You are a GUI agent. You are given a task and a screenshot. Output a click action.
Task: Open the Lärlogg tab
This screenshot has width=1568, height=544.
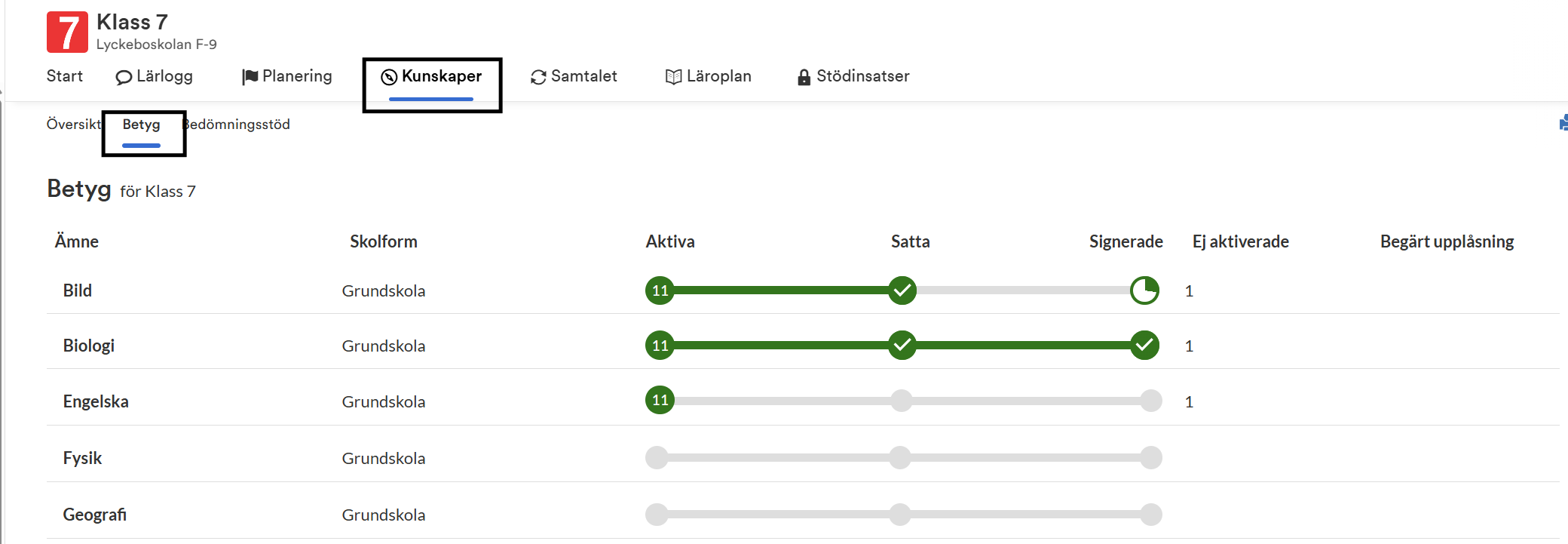[155, 76]
